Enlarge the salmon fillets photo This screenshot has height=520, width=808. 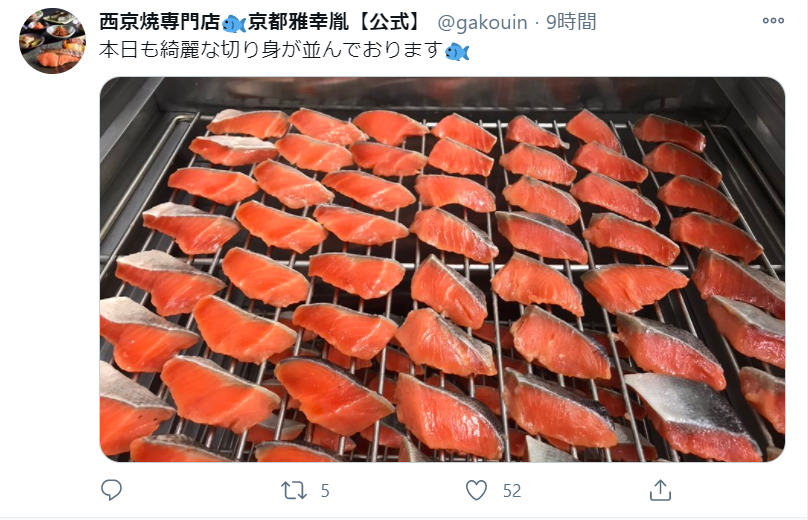coord(442,270)
